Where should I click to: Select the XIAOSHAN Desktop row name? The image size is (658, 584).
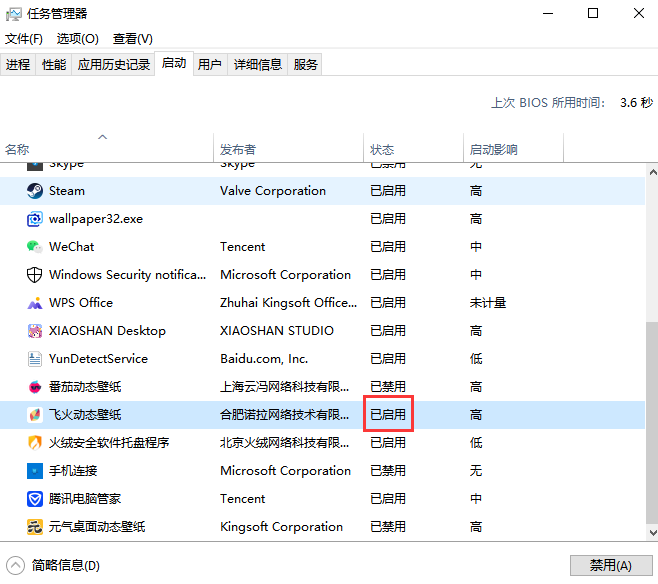pos(107,331)
